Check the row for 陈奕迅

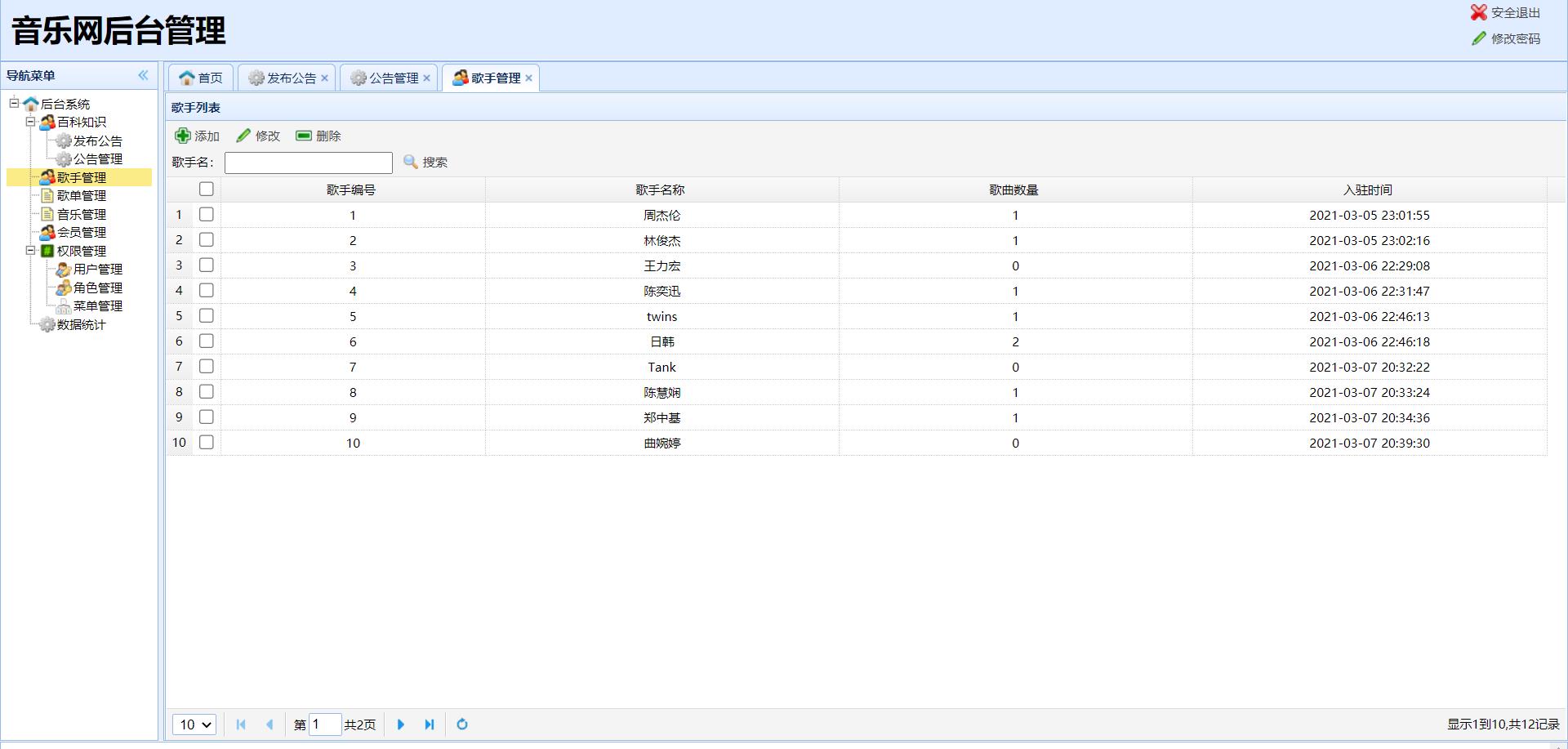pos(207,291)
